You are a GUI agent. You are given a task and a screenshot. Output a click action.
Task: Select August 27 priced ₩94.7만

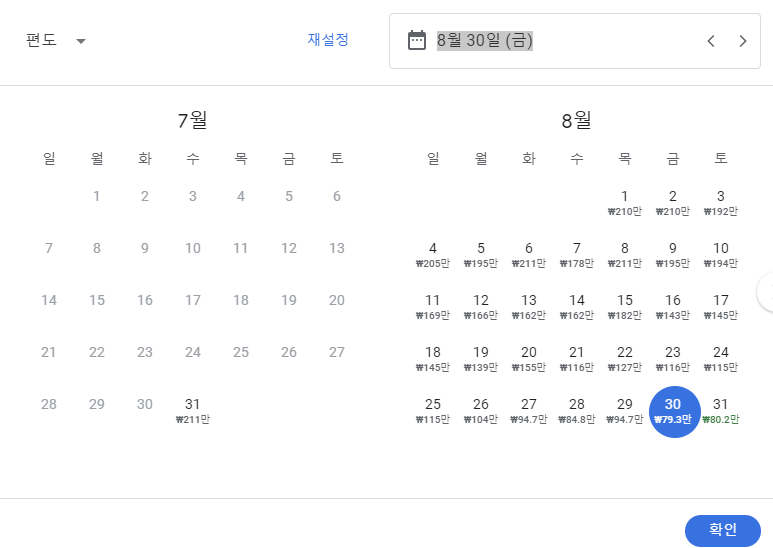point(529,411)
